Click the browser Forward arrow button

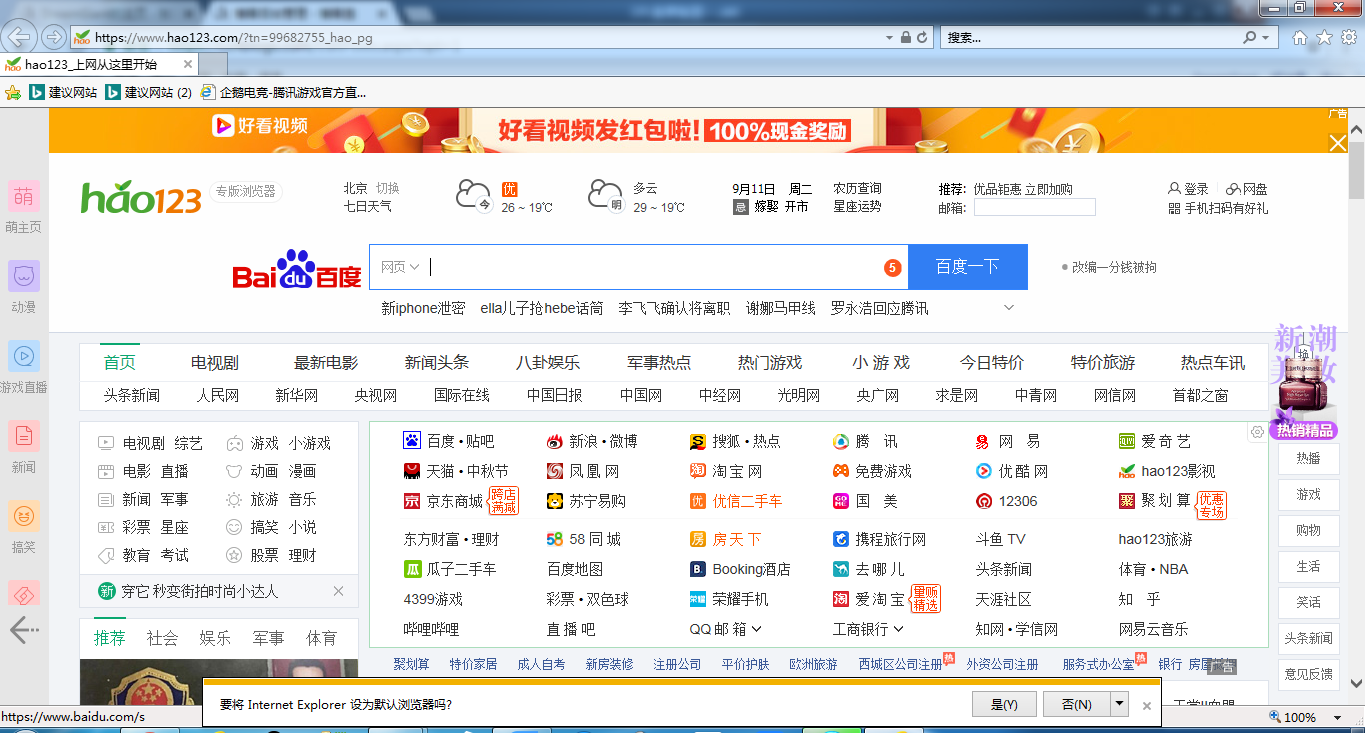click(x=54, y=37)
